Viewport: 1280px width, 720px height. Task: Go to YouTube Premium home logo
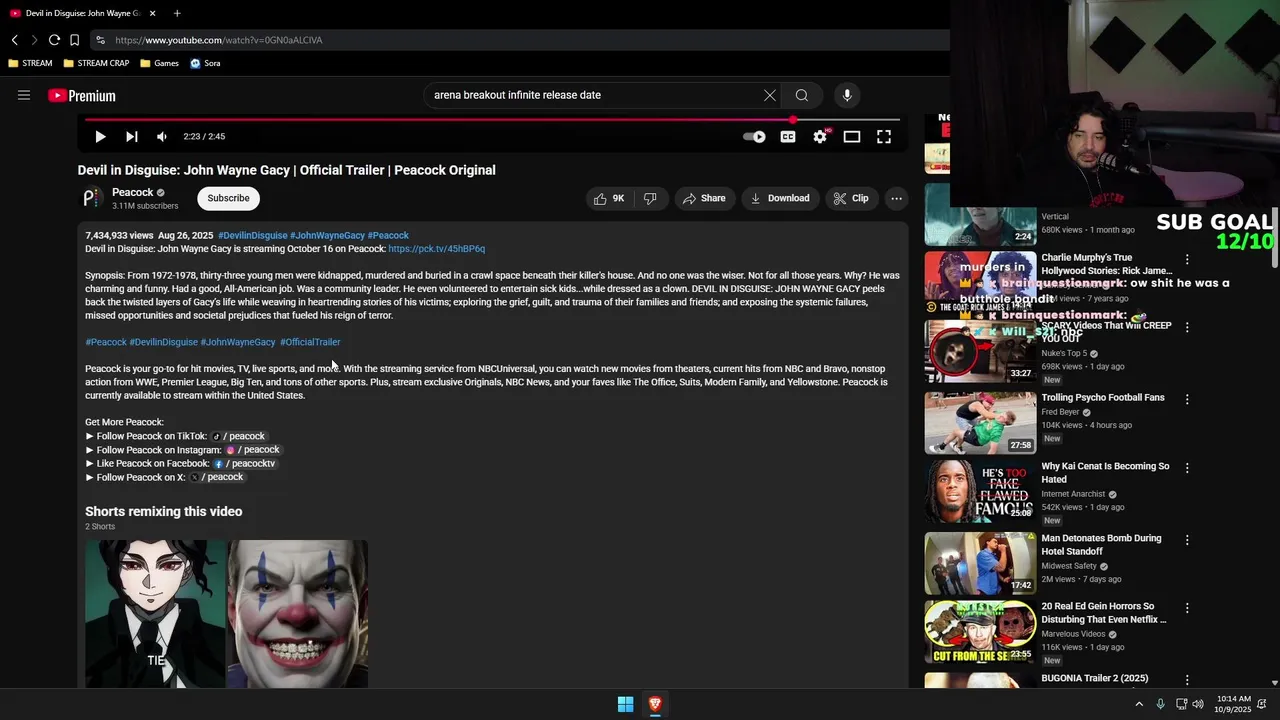[x=82, y=95]
